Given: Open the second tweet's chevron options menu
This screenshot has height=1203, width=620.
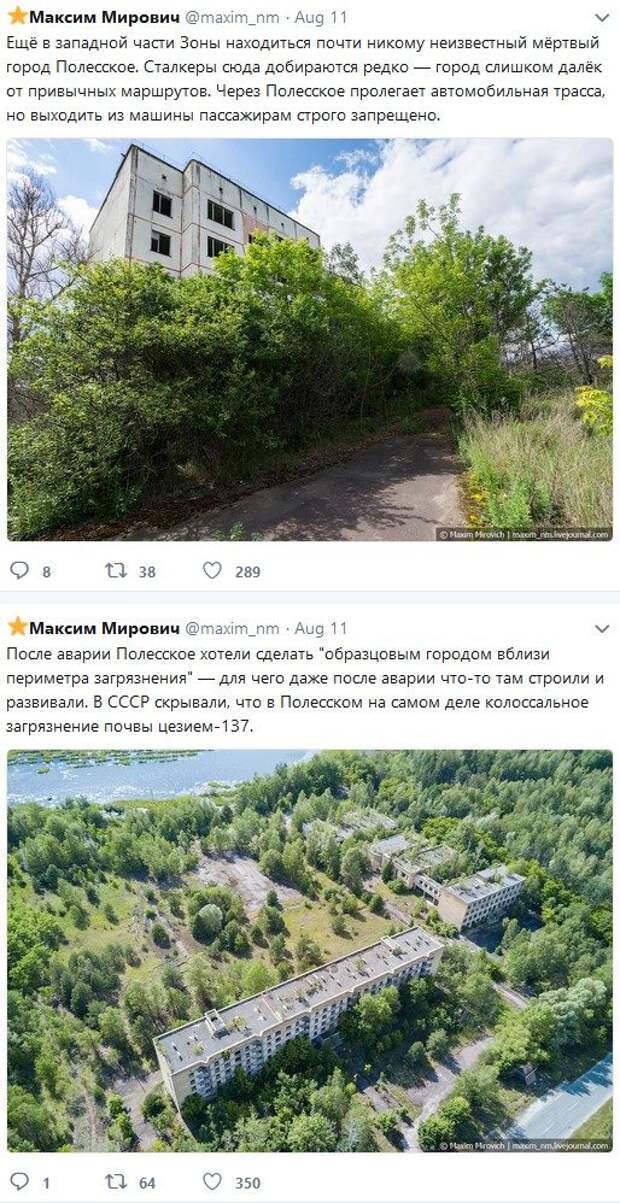Looking at the screenshot, I should (x=602, y=629).
